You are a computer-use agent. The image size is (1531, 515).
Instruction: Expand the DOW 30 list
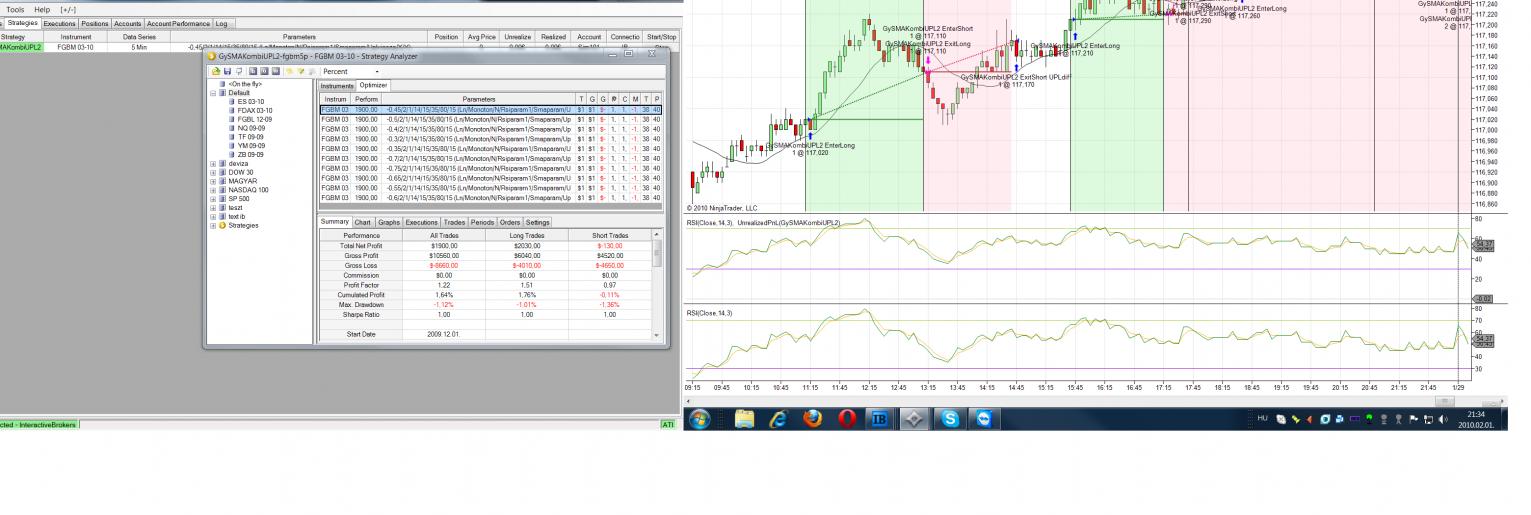(x=213, y=173)
